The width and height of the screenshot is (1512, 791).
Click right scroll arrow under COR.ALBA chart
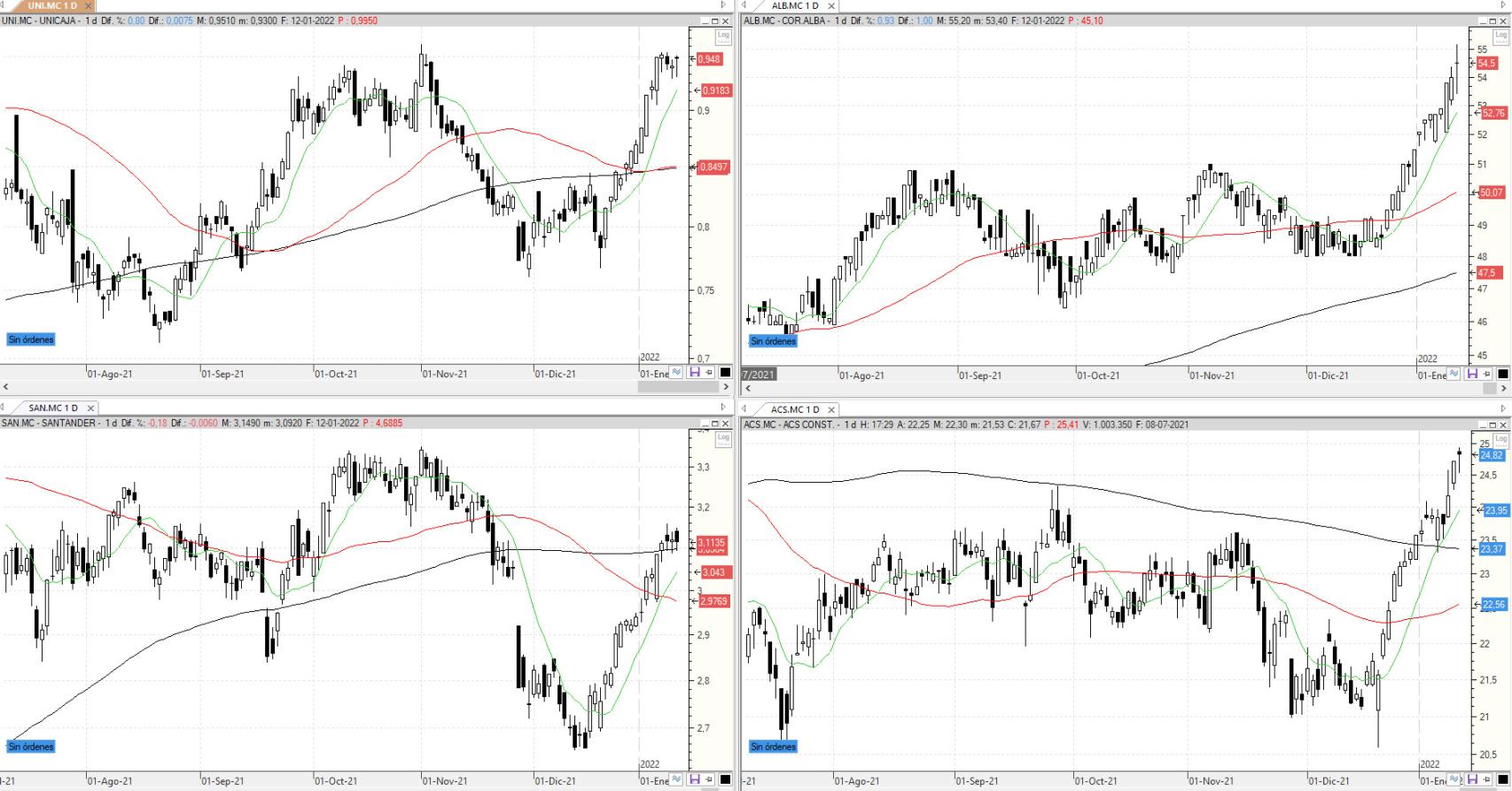pos(1502,388)
